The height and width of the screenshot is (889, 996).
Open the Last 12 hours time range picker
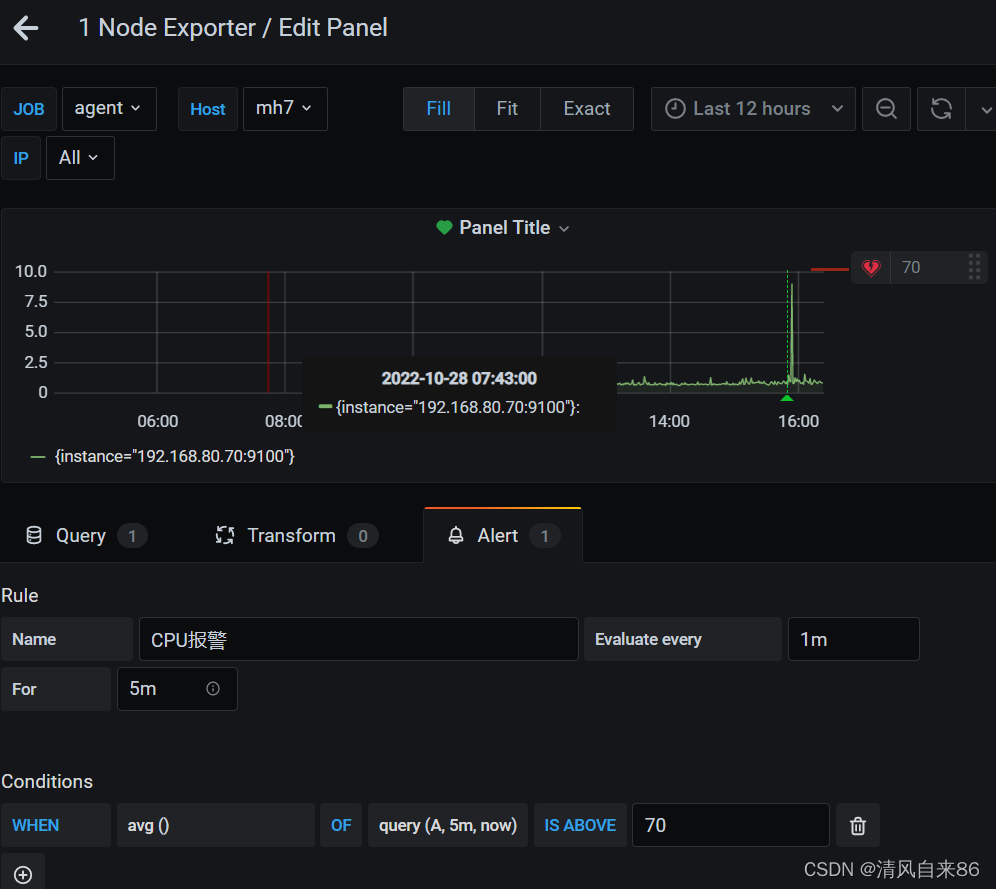[x=753, y=109]
